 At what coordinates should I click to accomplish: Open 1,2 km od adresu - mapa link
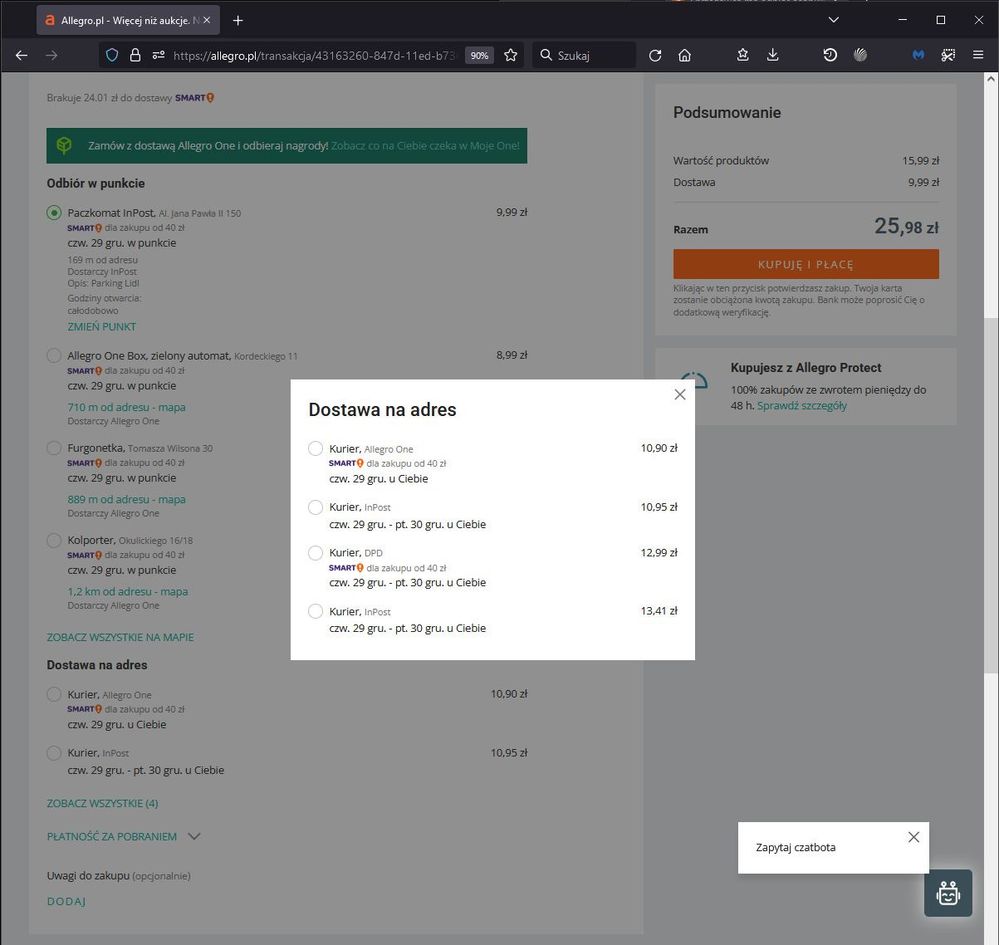pyautogui.click(x=127, y=591)
